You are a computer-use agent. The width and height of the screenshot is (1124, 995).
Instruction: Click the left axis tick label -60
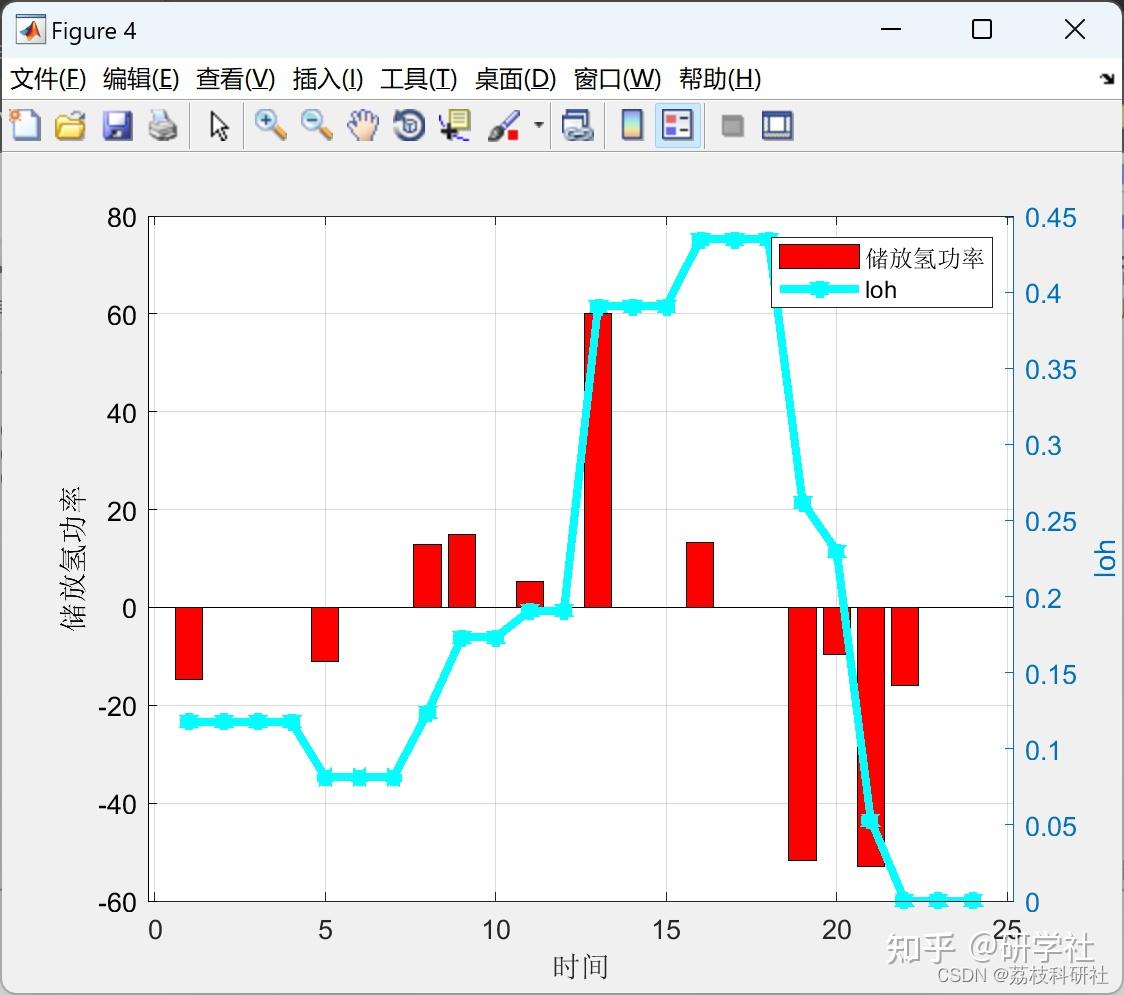[118, 902]
